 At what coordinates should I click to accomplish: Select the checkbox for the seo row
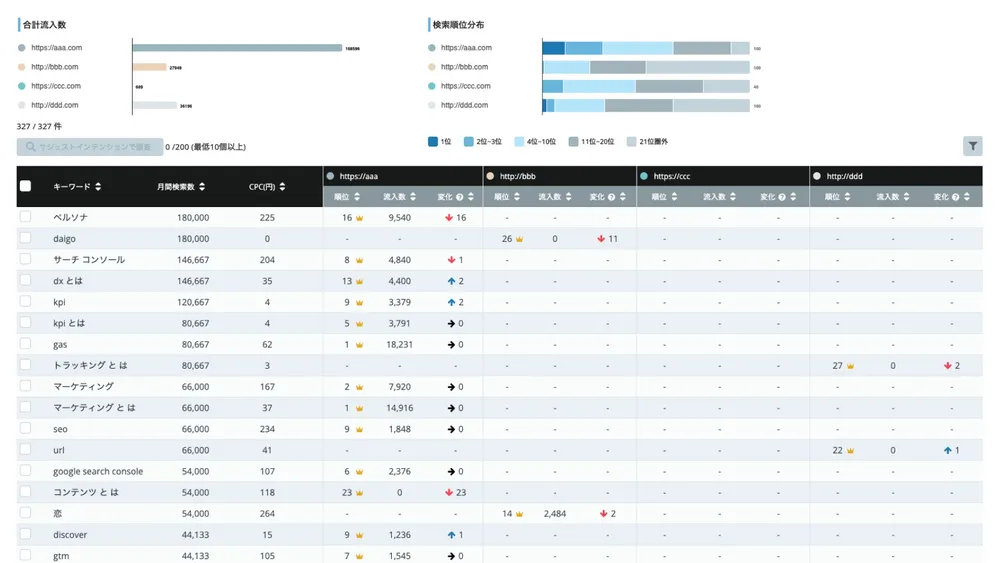[26, 429]
